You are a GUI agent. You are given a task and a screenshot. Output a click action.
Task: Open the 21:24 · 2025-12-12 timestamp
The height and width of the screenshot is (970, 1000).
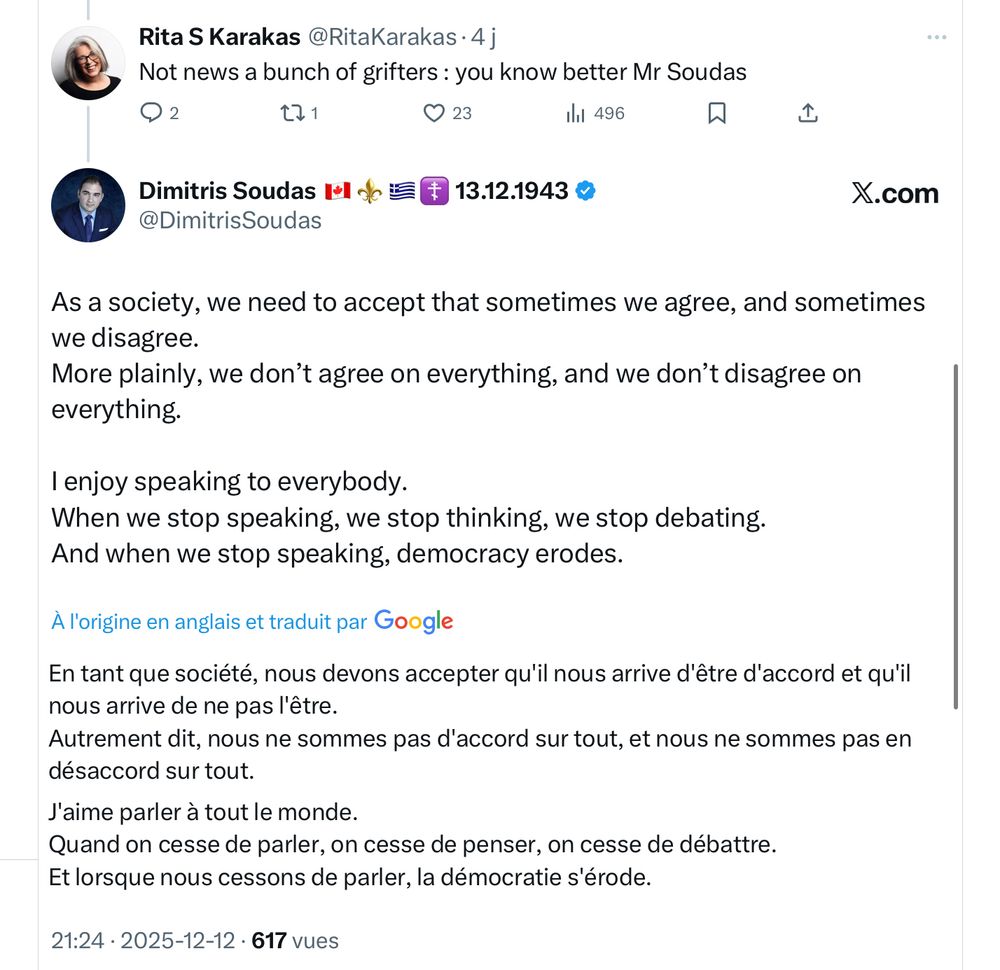tap(142, 941)
